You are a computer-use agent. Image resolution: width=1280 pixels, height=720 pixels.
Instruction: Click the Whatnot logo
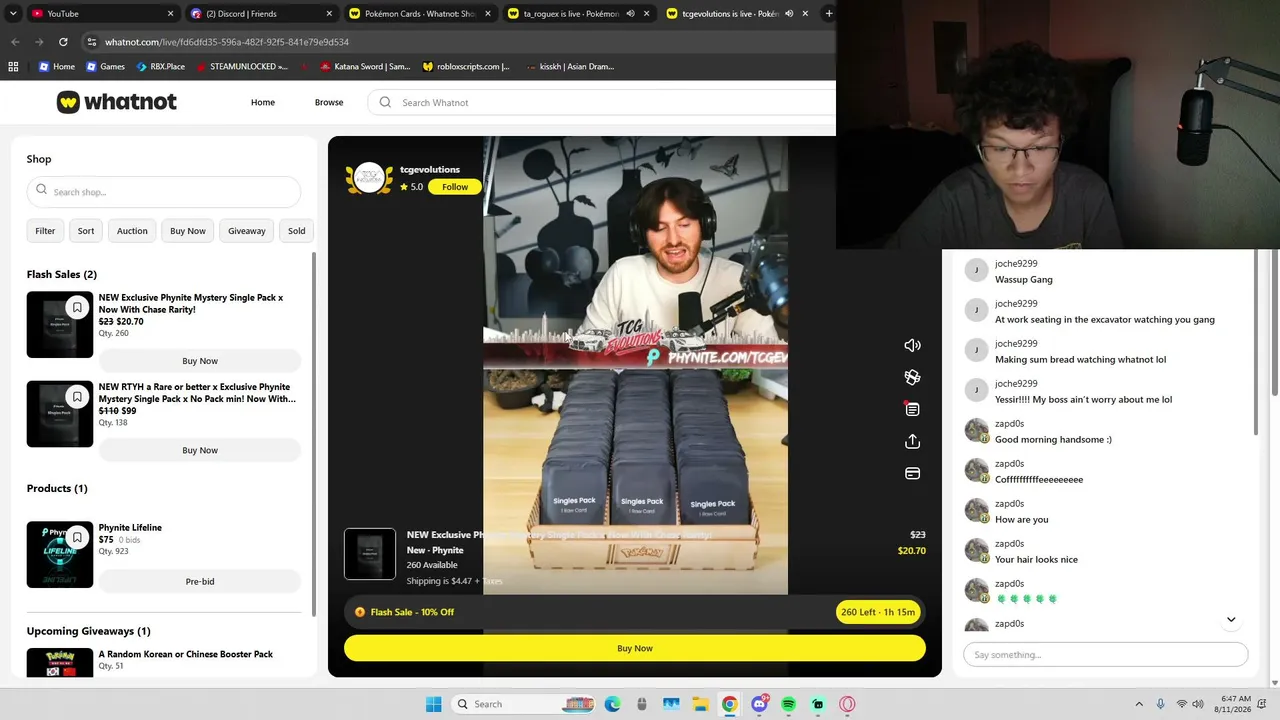coord(117,102)
